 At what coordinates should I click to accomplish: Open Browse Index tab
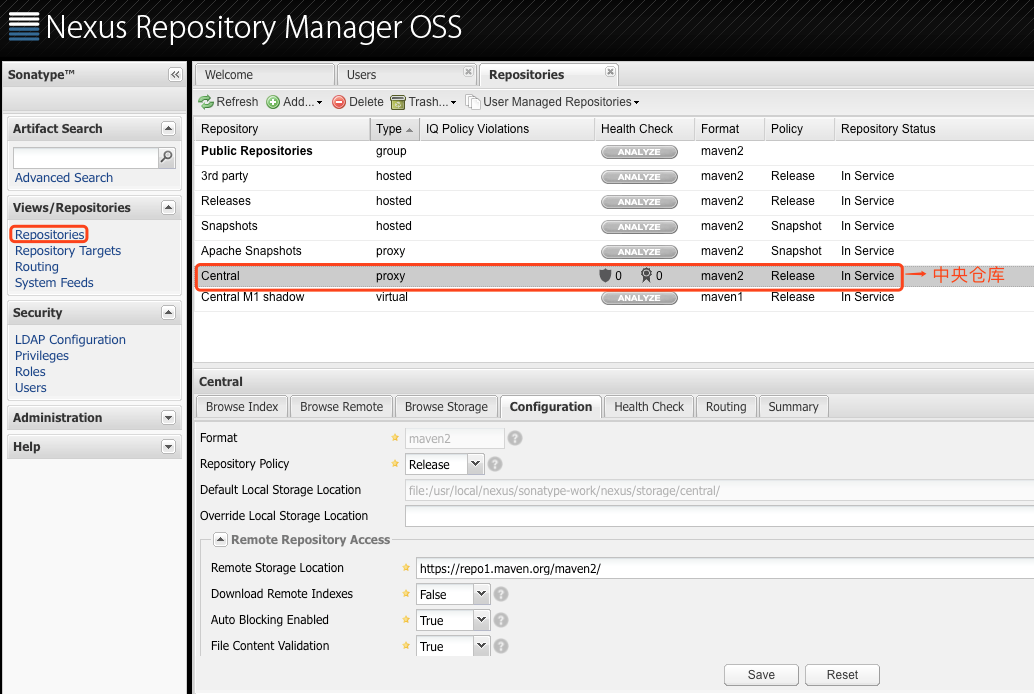tap(242, 406)
